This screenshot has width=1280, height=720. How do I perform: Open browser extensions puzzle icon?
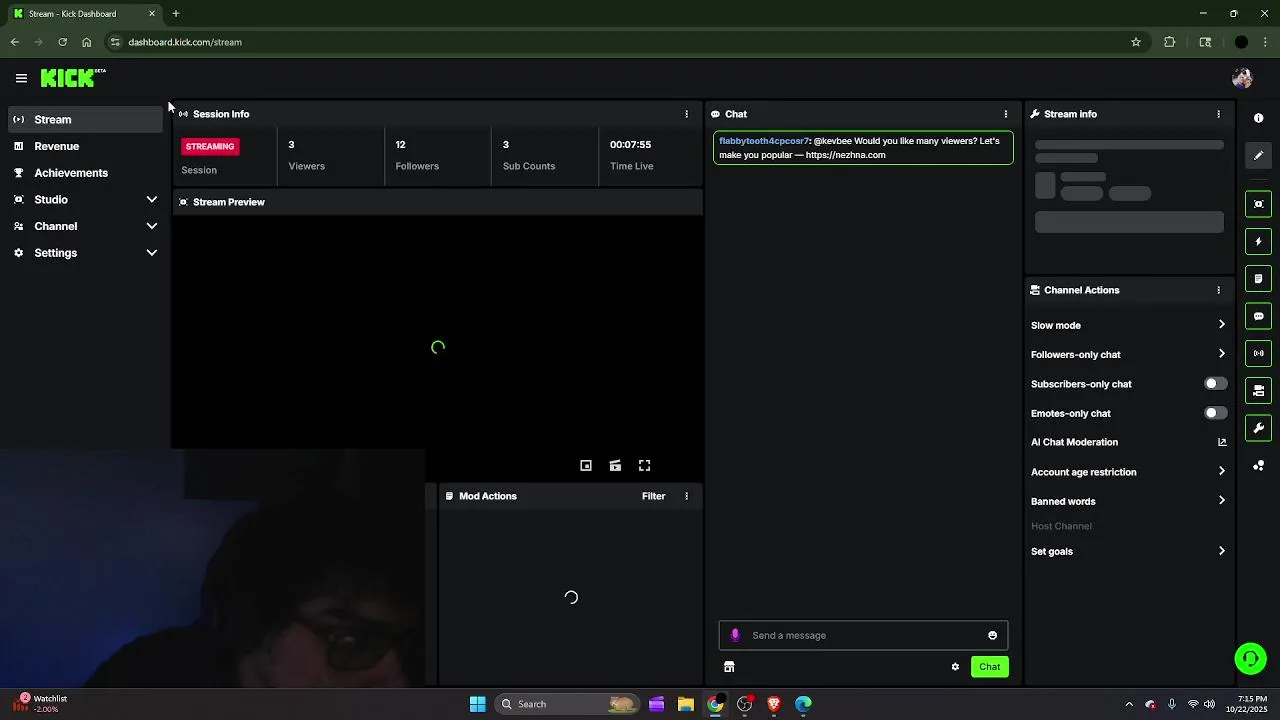click(1170, 42)
